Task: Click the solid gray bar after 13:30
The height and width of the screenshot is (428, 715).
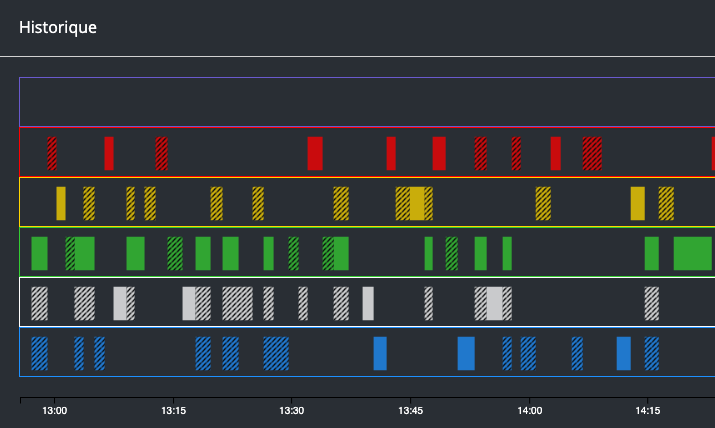Action: point(368,303)
